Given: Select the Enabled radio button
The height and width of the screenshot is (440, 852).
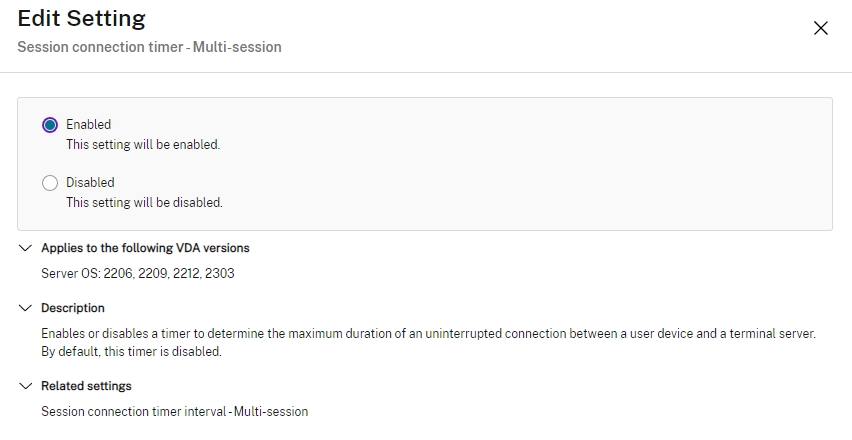Looking at the screenshot, I should click(x=50, y=125).
